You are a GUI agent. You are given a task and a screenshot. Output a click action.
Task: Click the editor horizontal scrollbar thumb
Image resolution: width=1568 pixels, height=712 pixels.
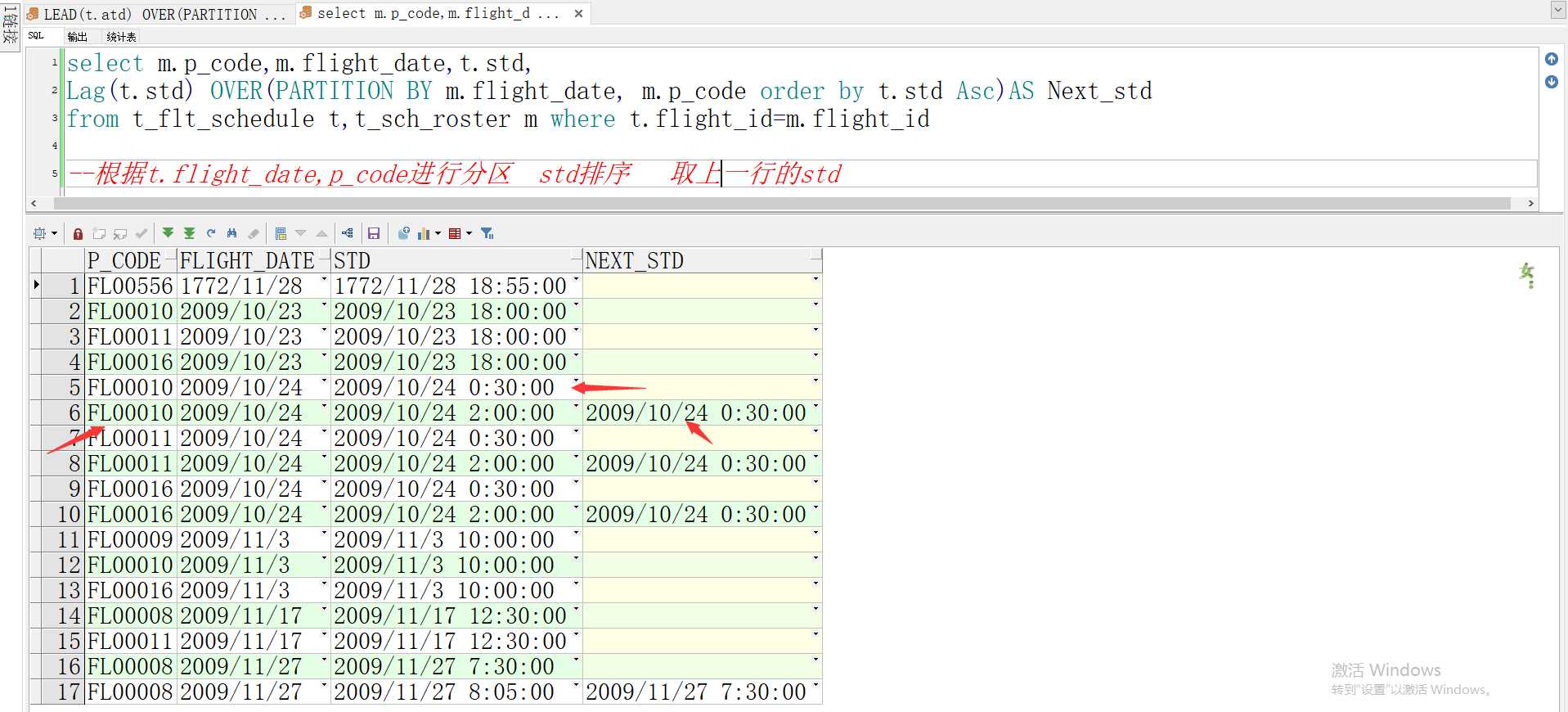point(781,203)
